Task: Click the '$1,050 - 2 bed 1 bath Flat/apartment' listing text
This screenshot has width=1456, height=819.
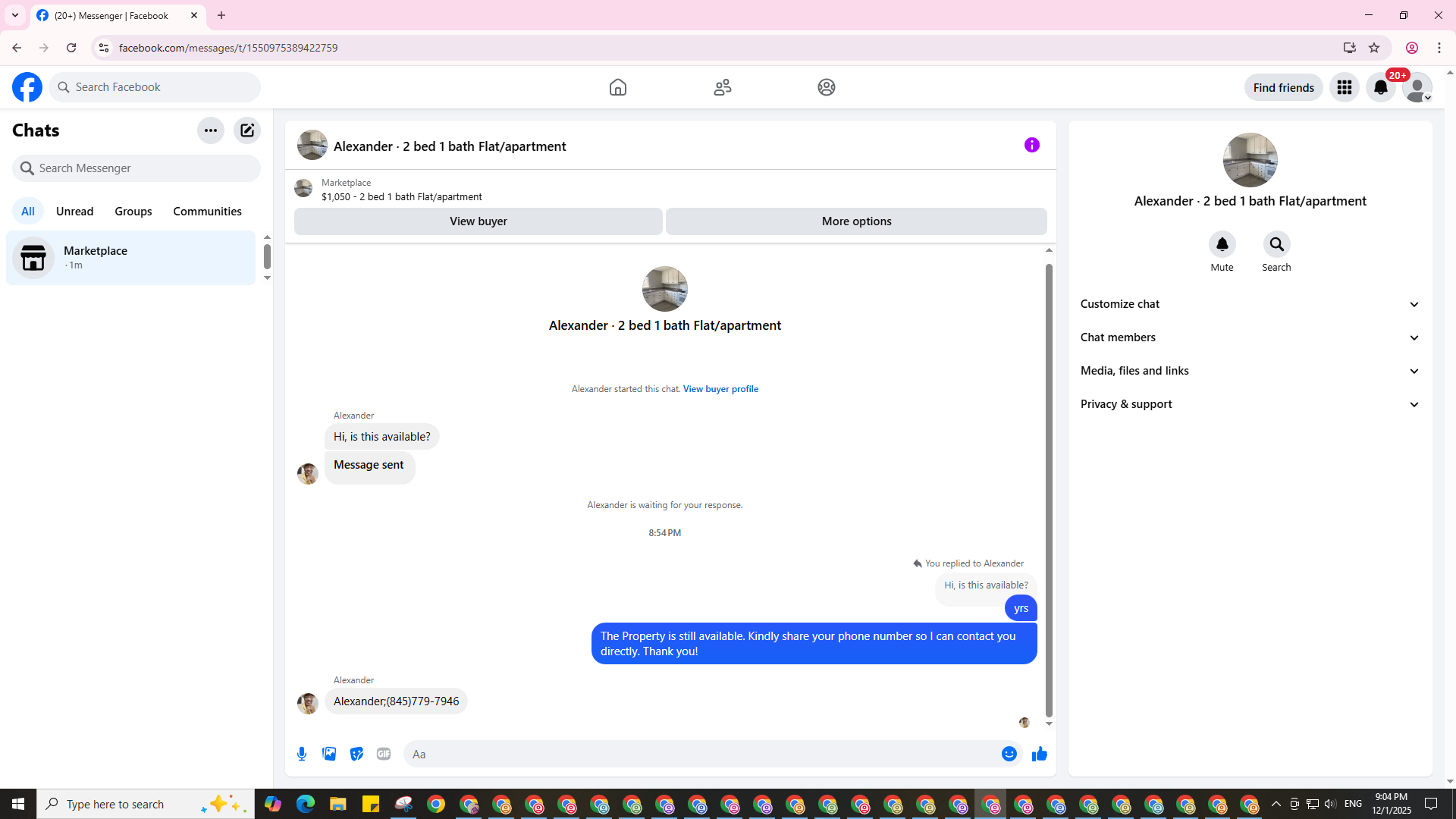Action: coord(402,197)
